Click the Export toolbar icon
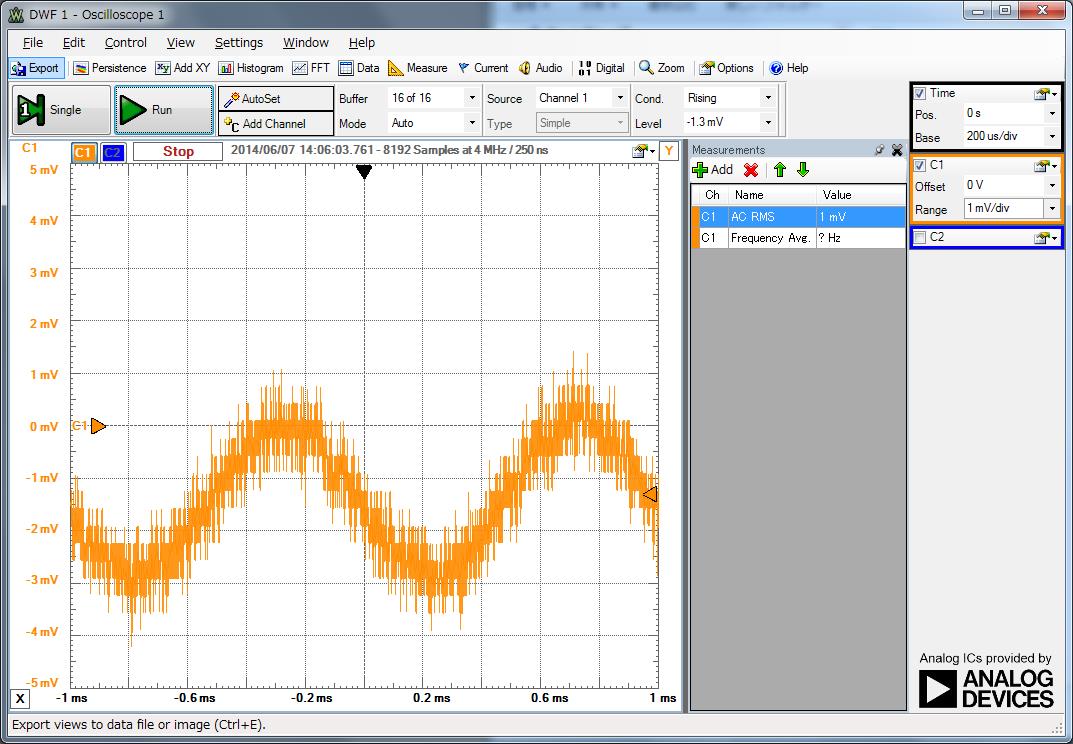The width and height of the screenshot is (1073, 744). coord(36,68)
